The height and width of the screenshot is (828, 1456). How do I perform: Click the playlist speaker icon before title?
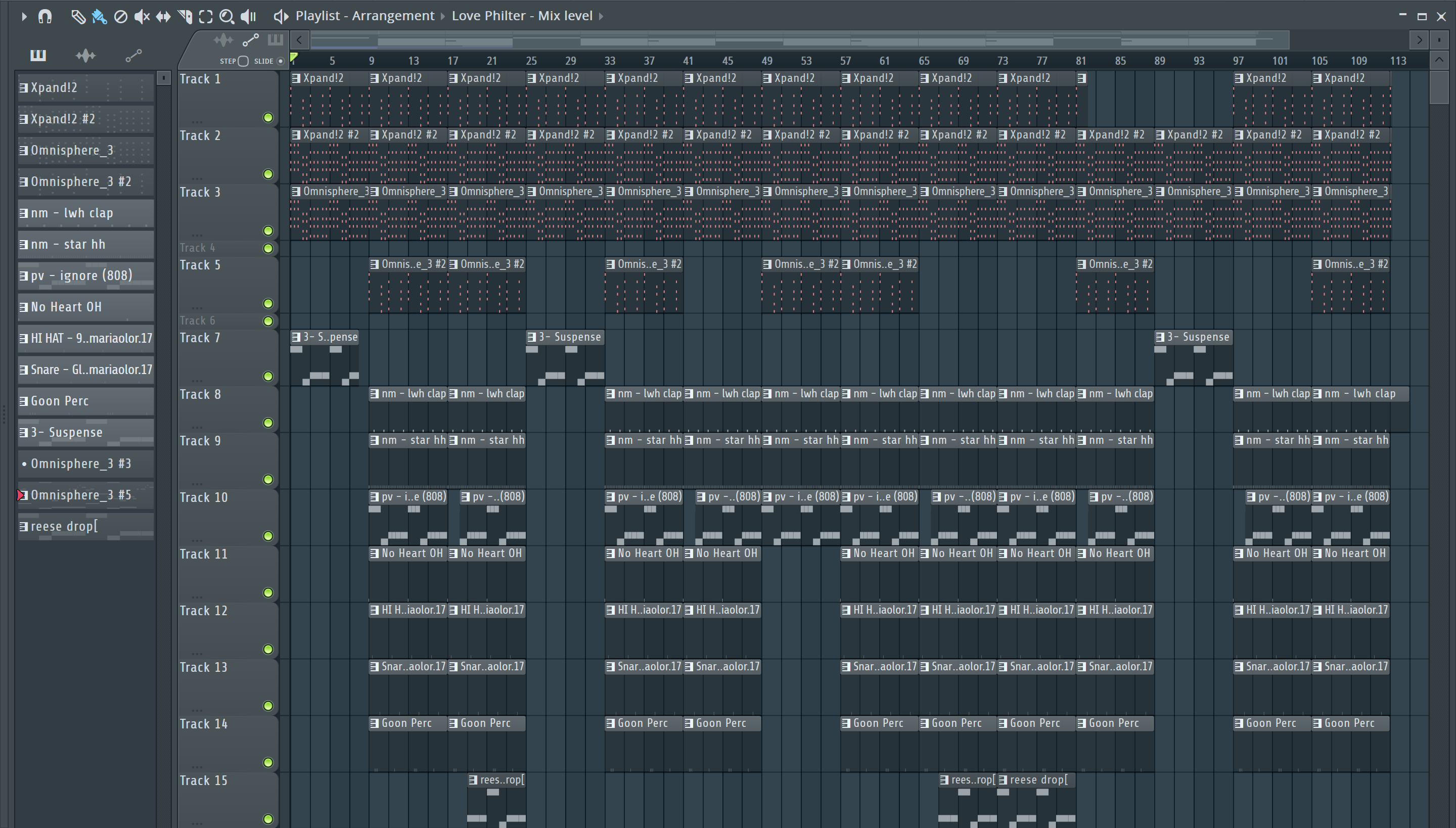click(x=281, y=17)
